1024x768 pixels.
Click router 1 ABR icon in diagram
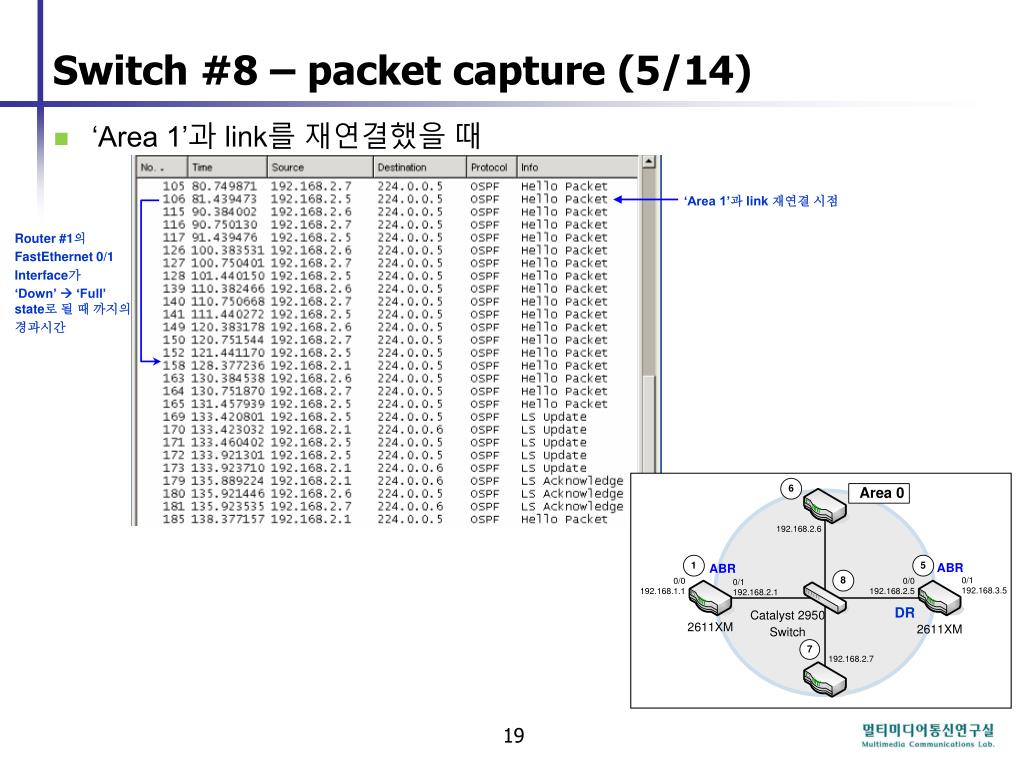(709, 597)
